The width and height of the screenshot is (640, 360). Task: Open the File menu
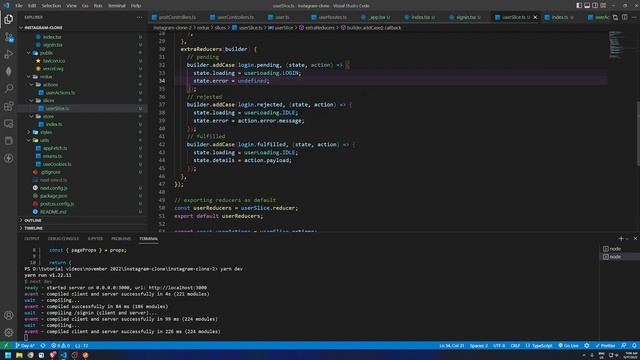point(19,6)
